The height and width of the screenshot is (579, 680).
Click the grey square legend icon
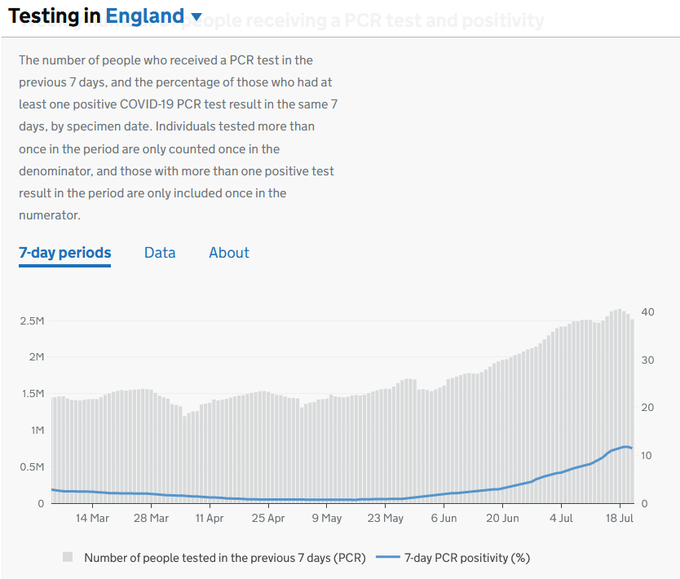pyautogui.click(x=68, y=556)
